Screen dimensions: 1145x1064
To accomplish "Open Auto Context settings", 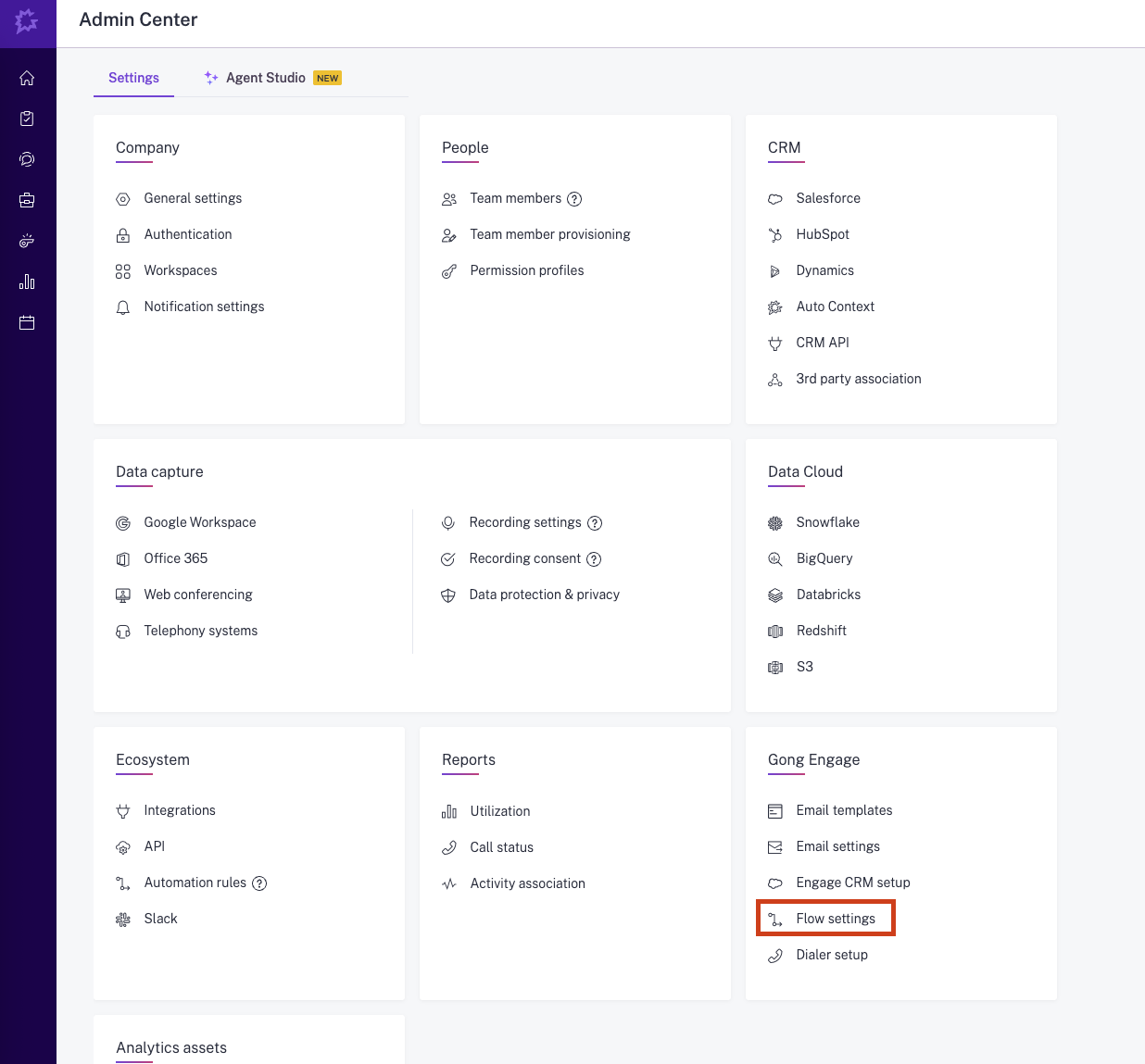I will (835, 307).
